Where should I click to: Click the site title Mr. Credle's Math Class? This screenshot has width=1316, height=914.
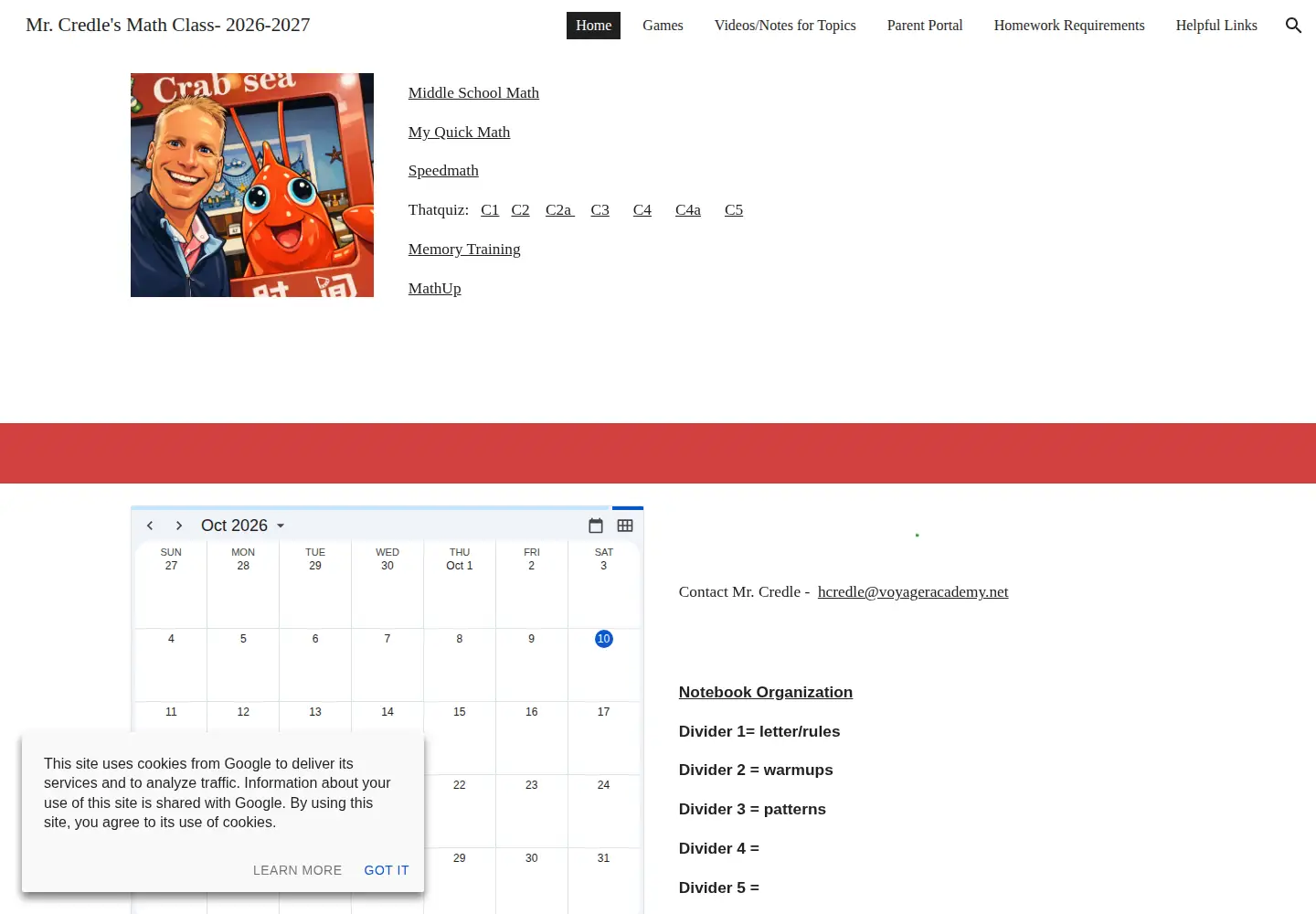(168, 25)
